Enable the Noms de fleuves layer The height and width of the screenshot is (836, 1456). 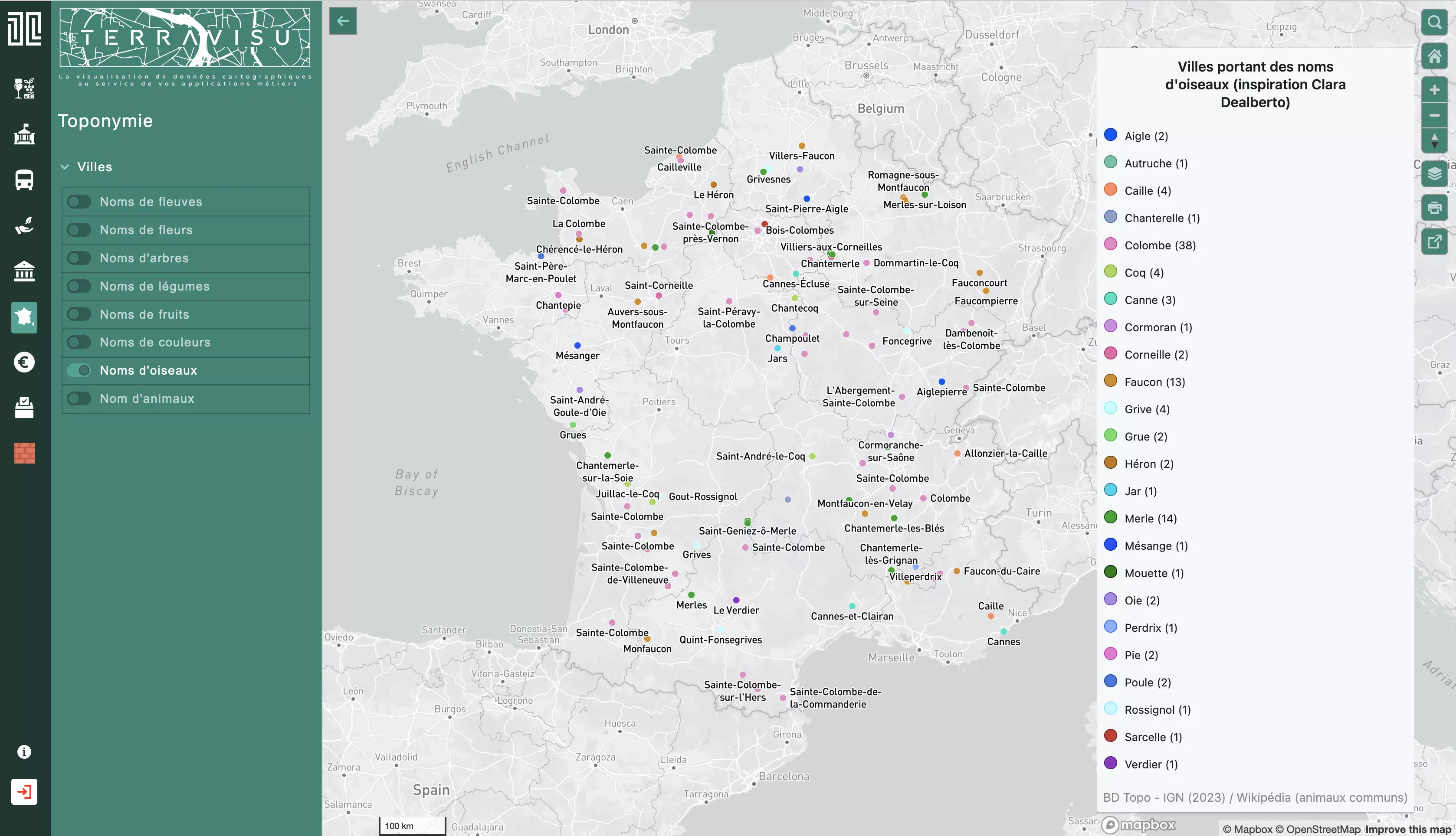pos(79,202)
